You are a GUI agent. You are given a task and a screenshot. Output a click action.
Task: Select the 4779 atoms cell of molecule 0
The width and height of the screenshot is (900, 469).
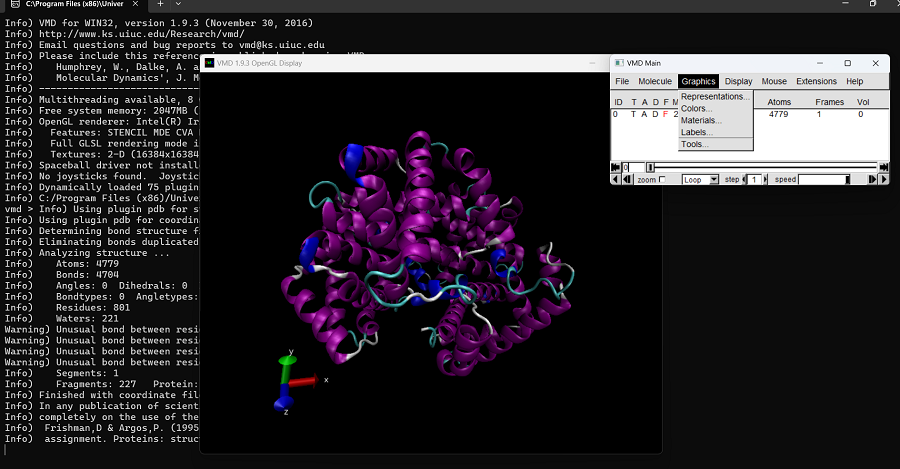pos(778,114)
